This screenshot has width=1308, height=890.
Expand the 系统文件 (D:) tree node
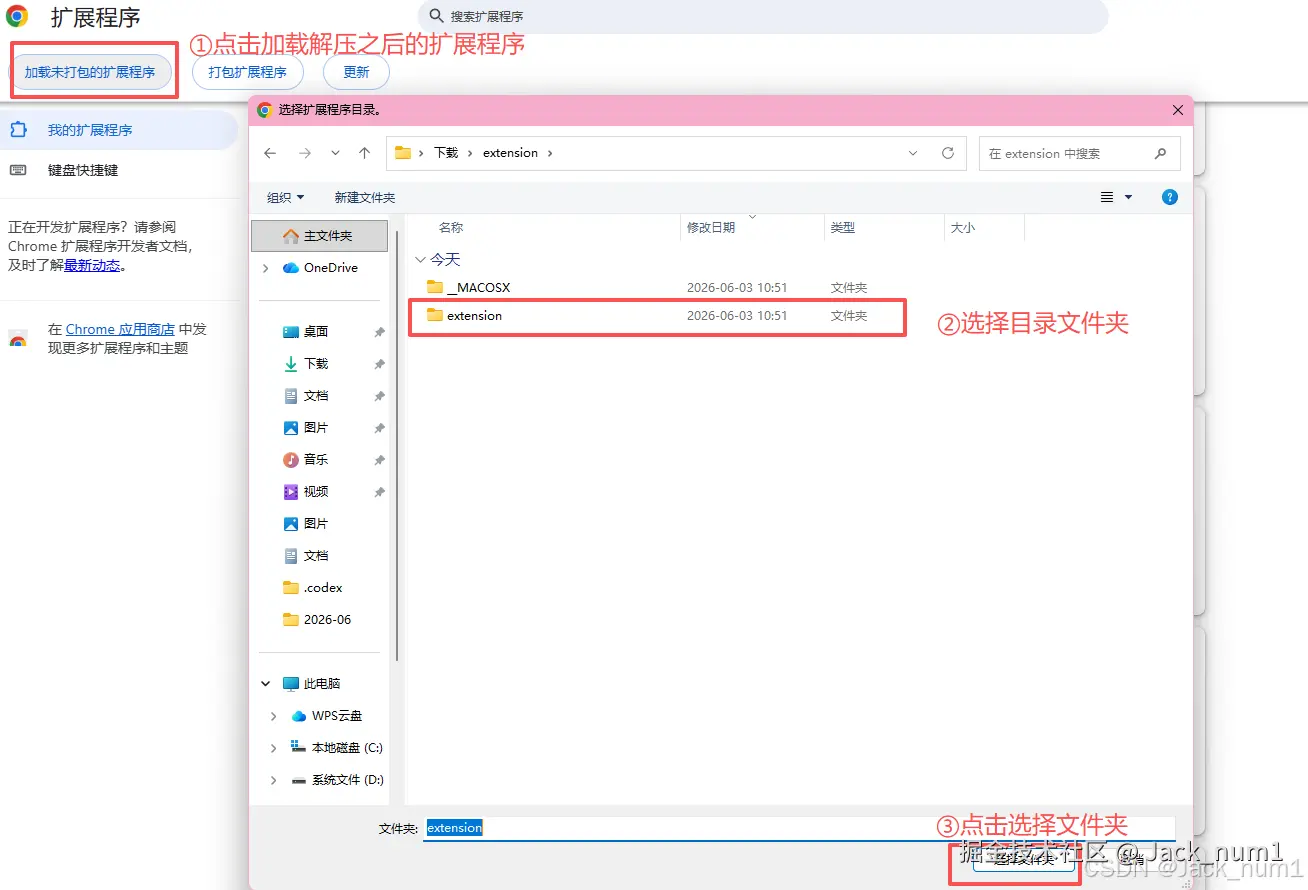274,780
